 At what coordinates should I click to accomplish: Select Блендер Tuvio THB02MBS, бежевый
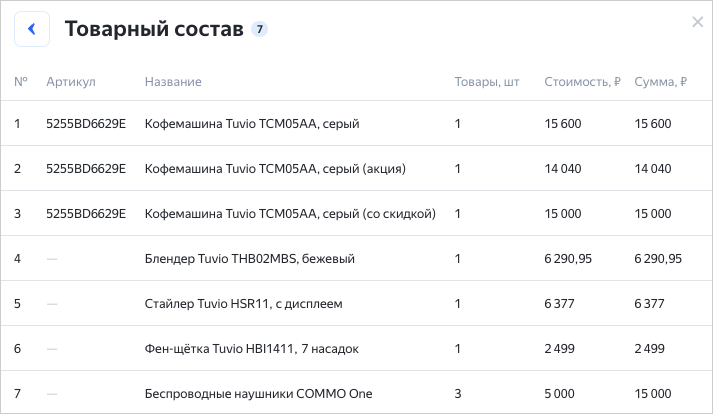(249, 259)
